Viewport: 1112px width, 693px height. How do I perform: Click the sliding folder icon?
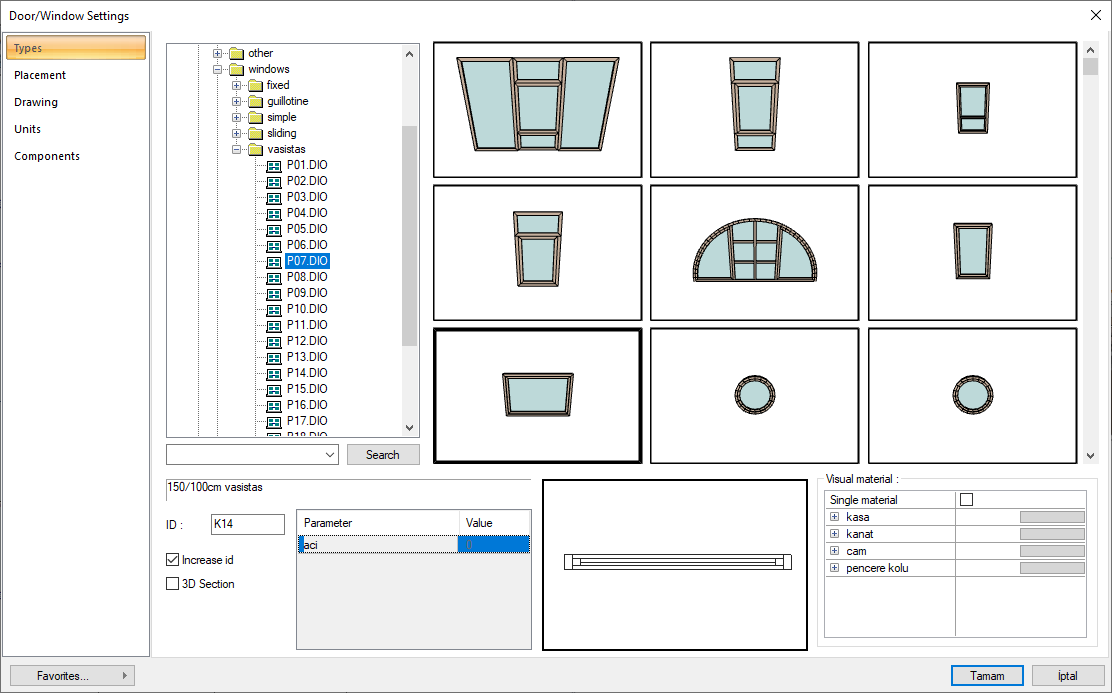coord(255,133)
